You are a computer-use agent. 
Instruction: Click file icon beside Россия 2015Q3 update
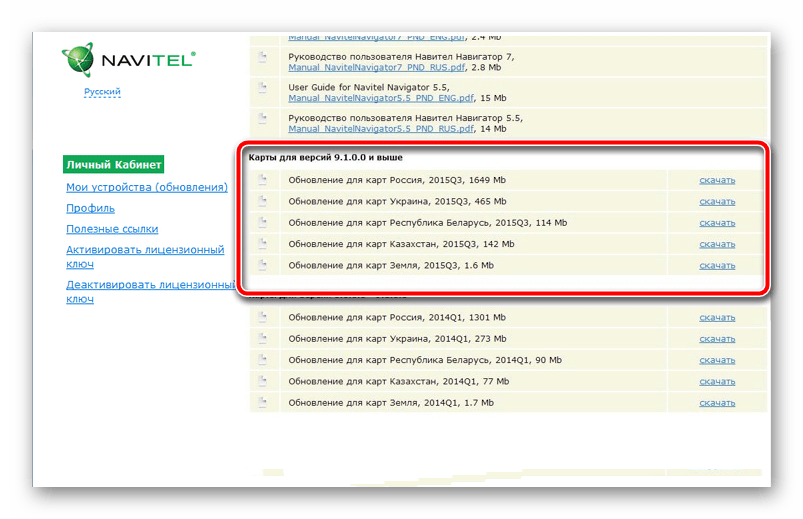point(263,180)
